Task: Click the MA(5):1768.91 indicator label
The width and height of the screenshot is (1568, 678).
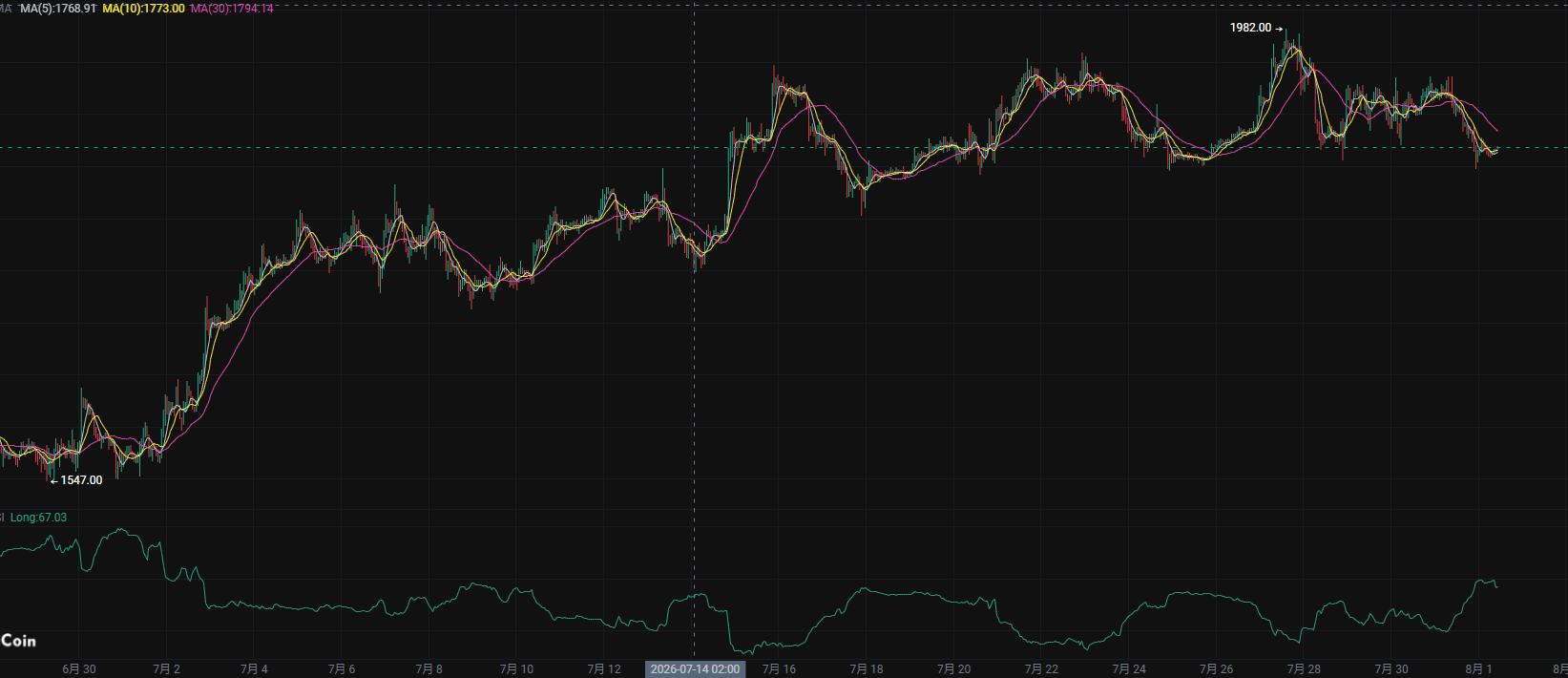Action: coord(58,8)
